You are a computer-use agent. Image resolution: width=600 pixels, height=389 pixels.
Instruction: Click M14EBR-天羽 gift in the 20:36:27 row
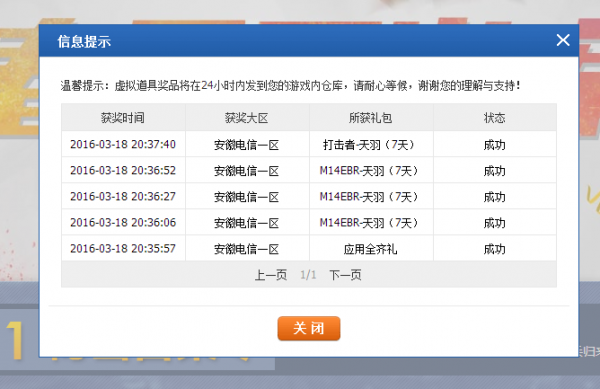click(x=370, y=197)
